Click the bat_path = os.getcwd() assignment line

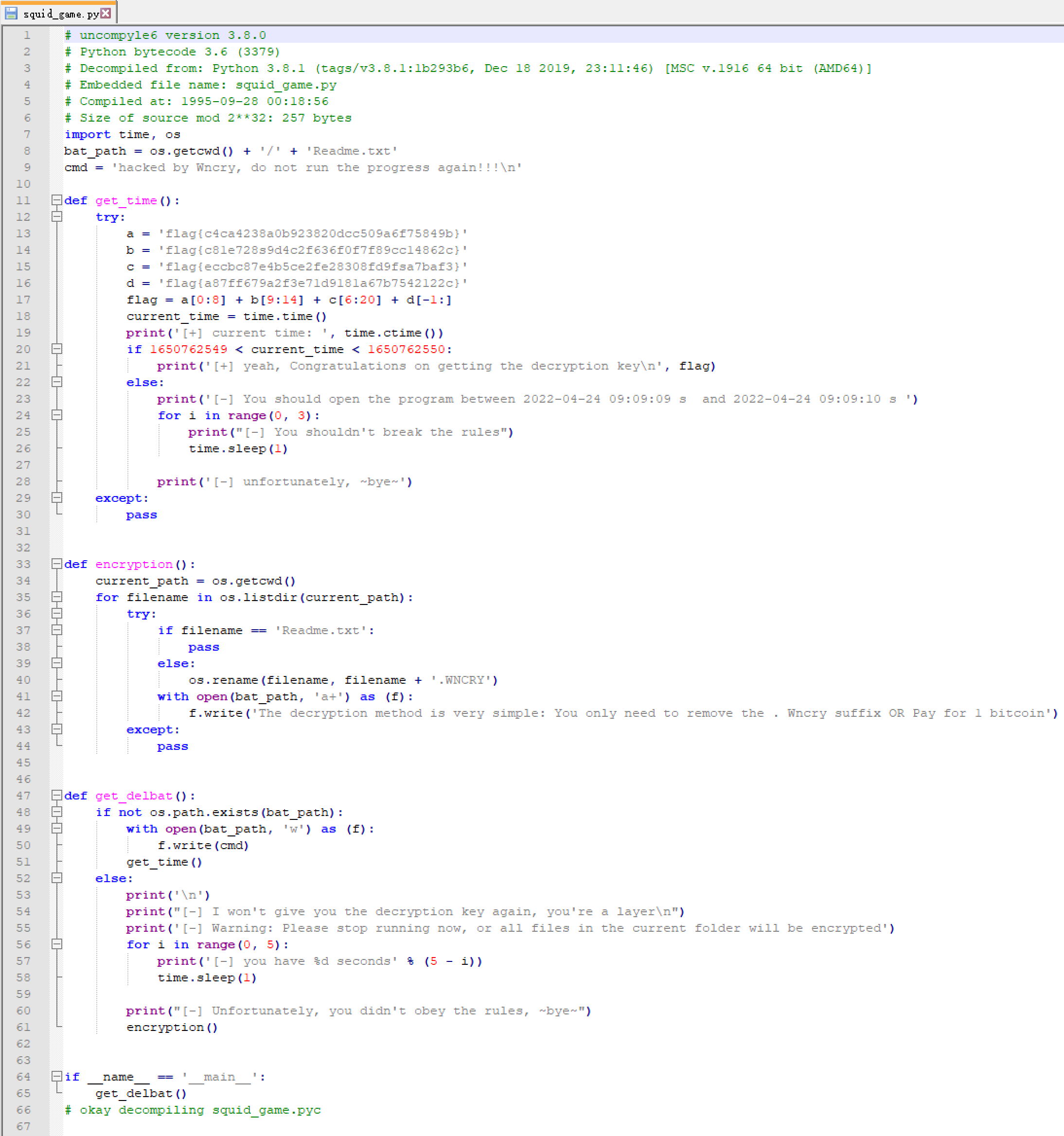[x=231, y=151]
